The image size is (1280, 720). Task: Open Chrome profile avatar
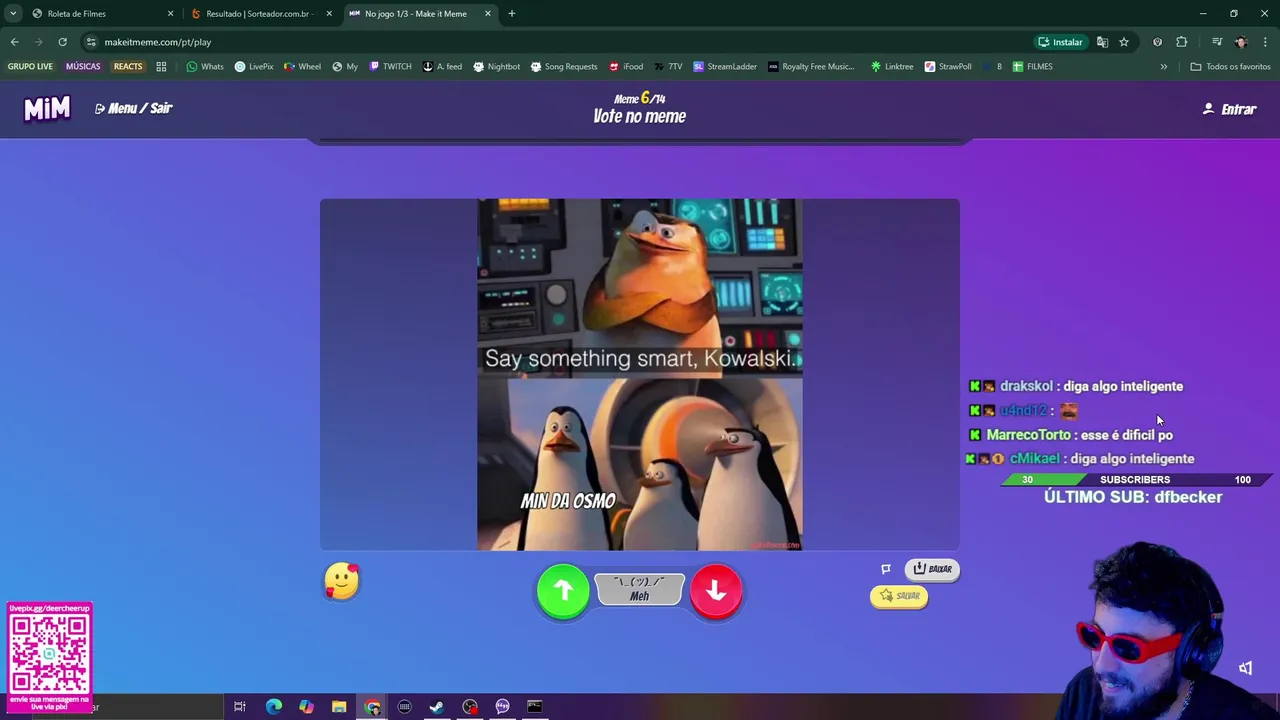tap(1241, 42)
